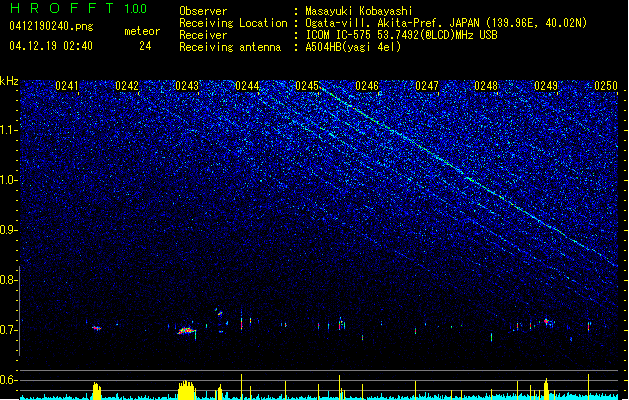This screenshot has height=400, width=629.
Task: Click the Receiving antenna label
Action: [x=230, y=47]
